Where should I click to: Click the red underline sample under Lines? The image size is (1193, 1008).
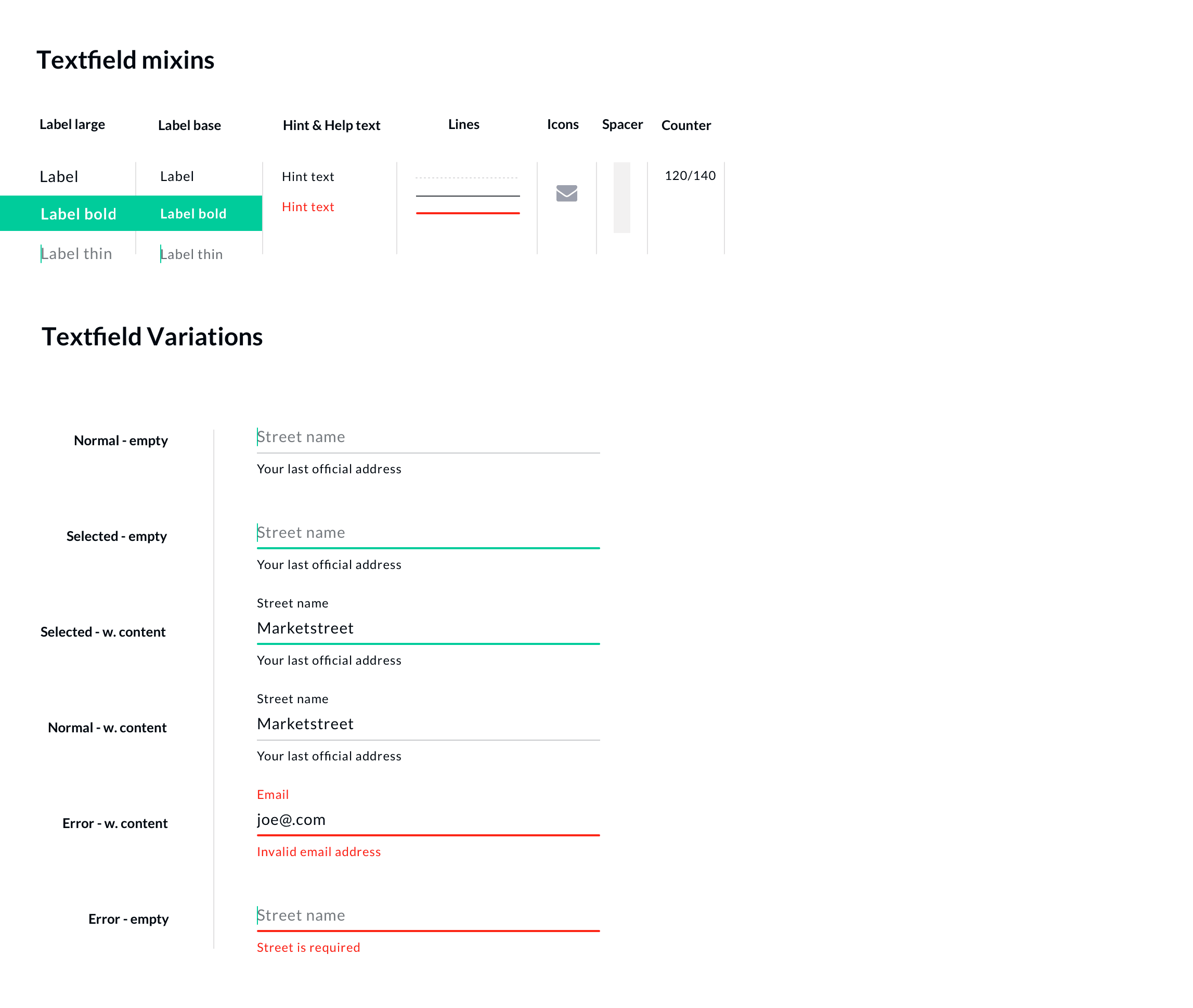tap(468, 213)
